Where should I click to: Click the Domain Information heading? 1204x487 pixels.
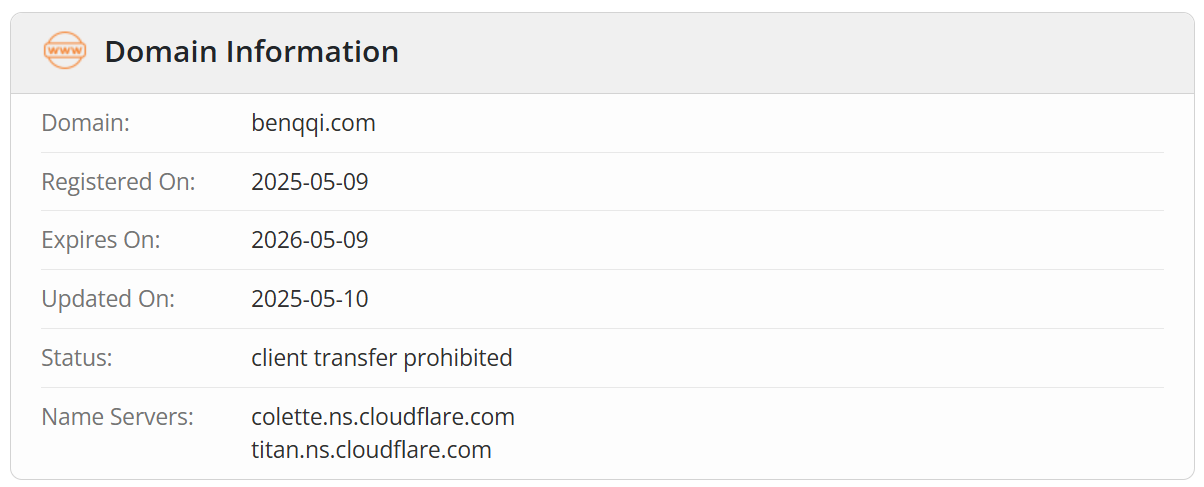pos(251,51)
